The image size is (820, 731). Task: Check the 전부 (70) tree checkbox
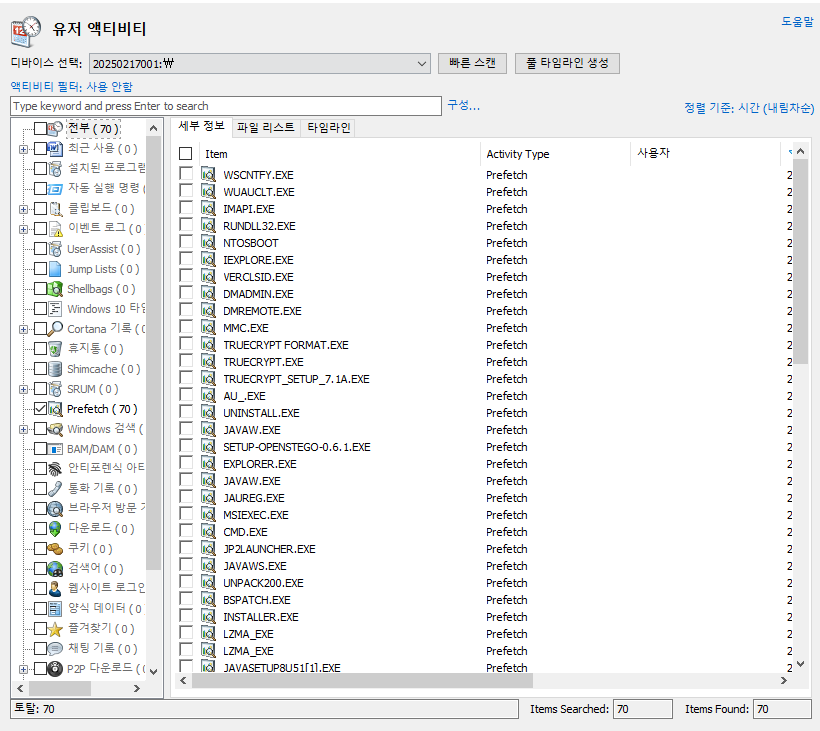point(40,129)
